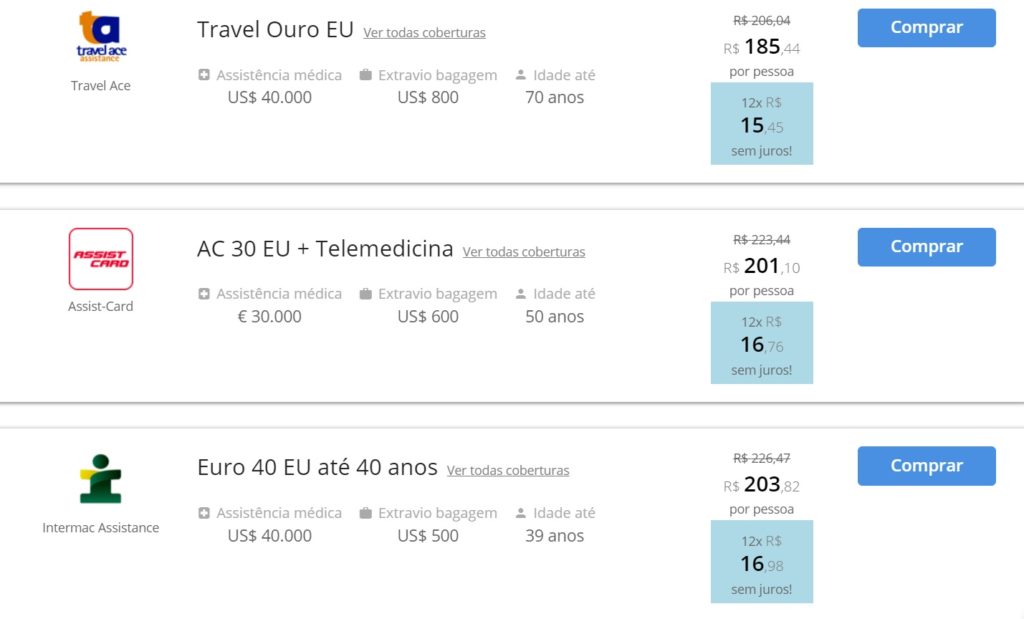
Task: Select the Euro 40 EU até 40 anos title
Action: point(317,468)
